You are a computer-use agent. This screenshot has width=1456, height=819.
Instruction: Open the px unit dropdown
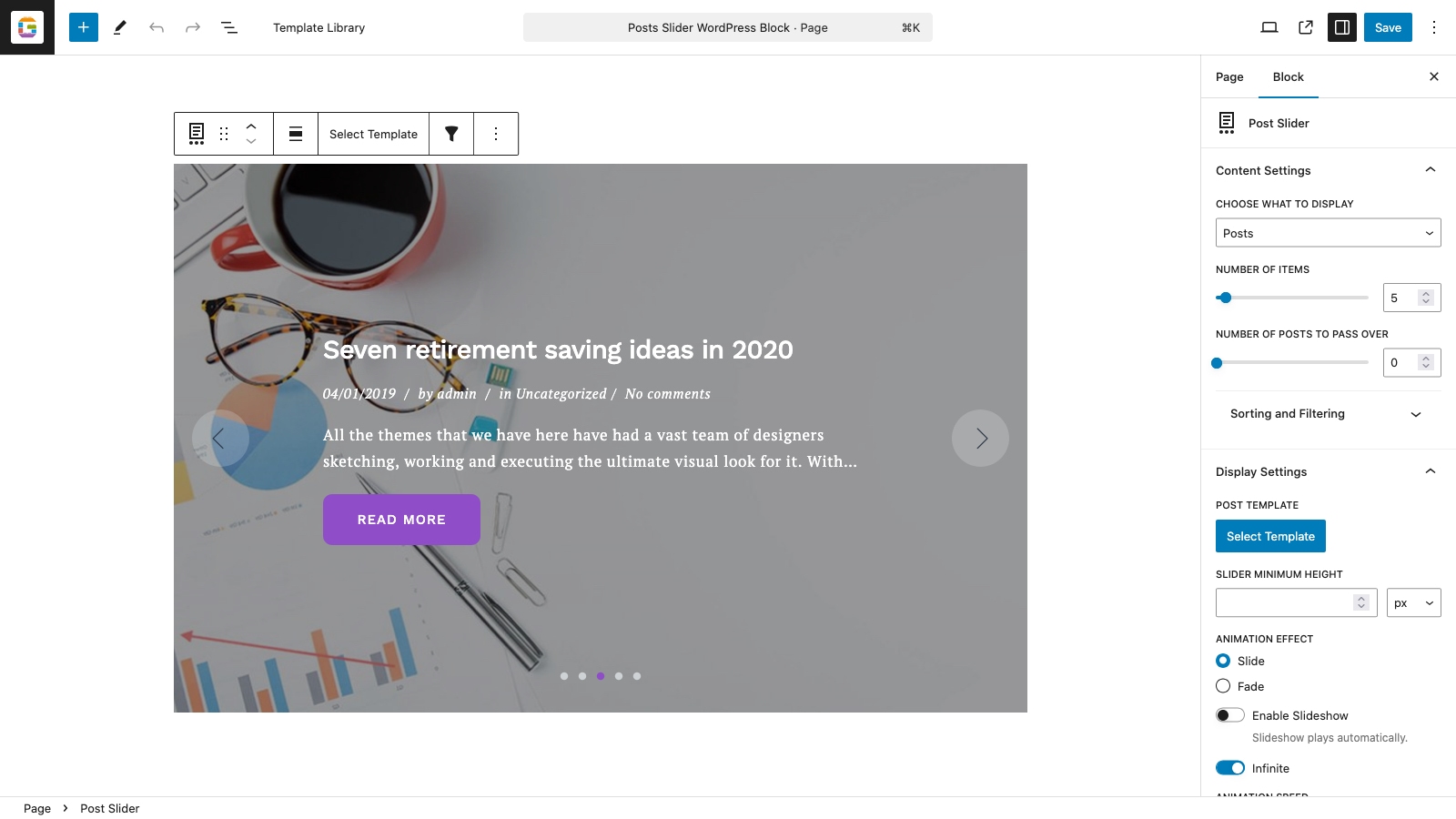click(1414, 602)
